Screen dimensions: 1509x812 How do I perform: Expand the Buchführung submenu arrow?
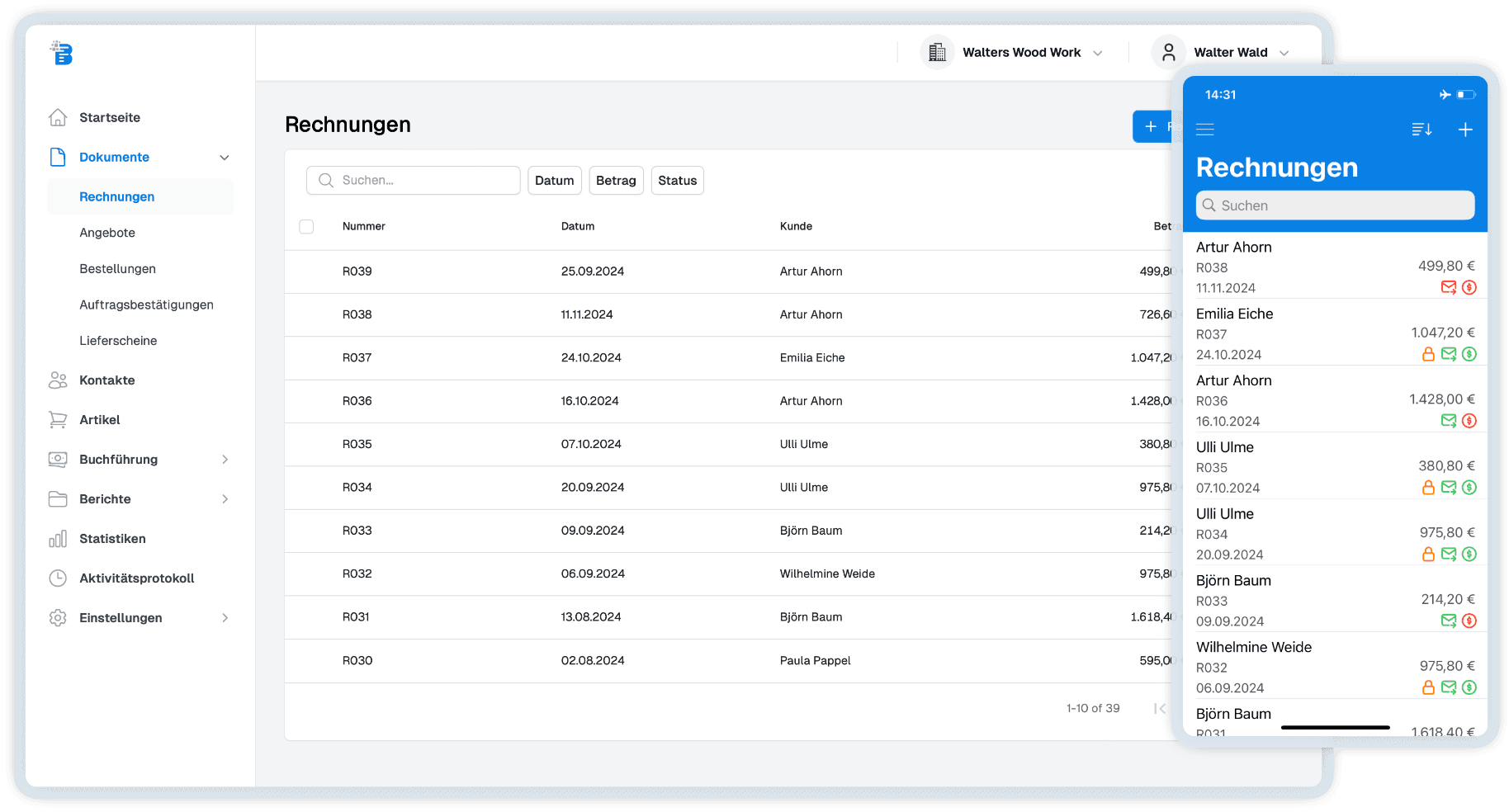point(225,459)
